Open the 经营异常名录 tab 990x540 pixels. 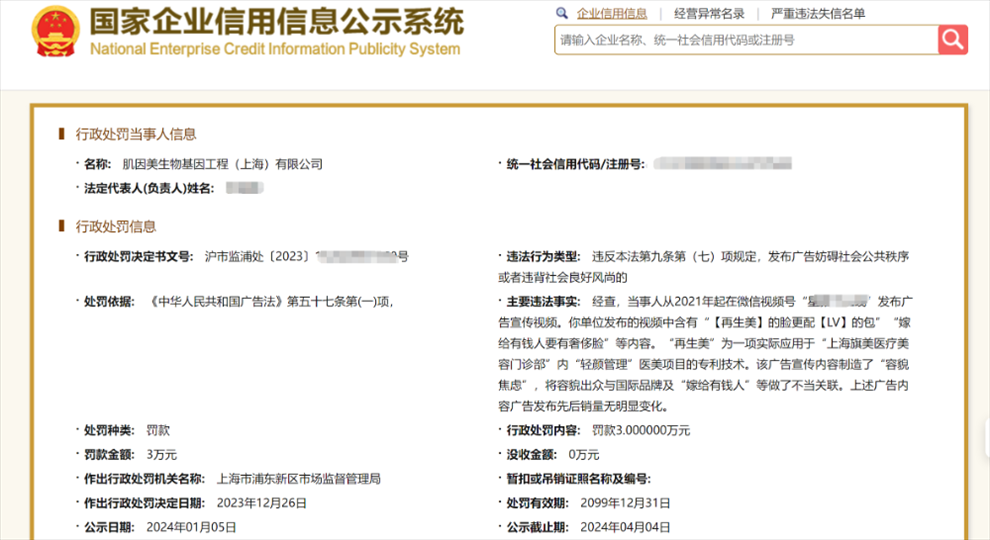pyautogui.click(x=709, y=14)
